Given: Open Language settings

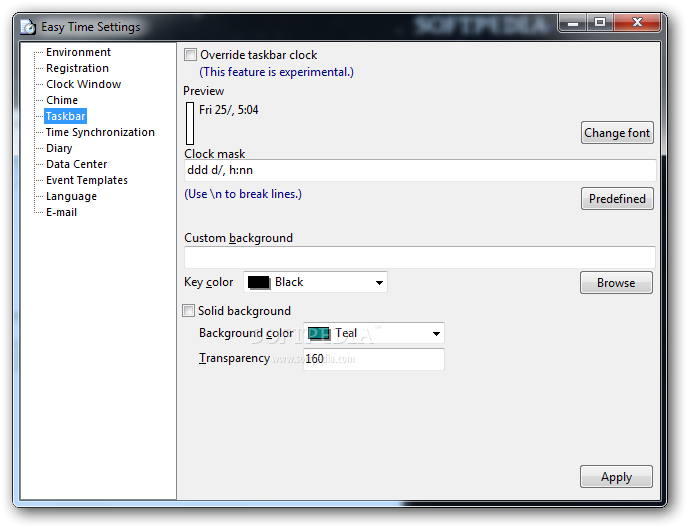Looking at the screenshot, I should [x=71, y=196].
